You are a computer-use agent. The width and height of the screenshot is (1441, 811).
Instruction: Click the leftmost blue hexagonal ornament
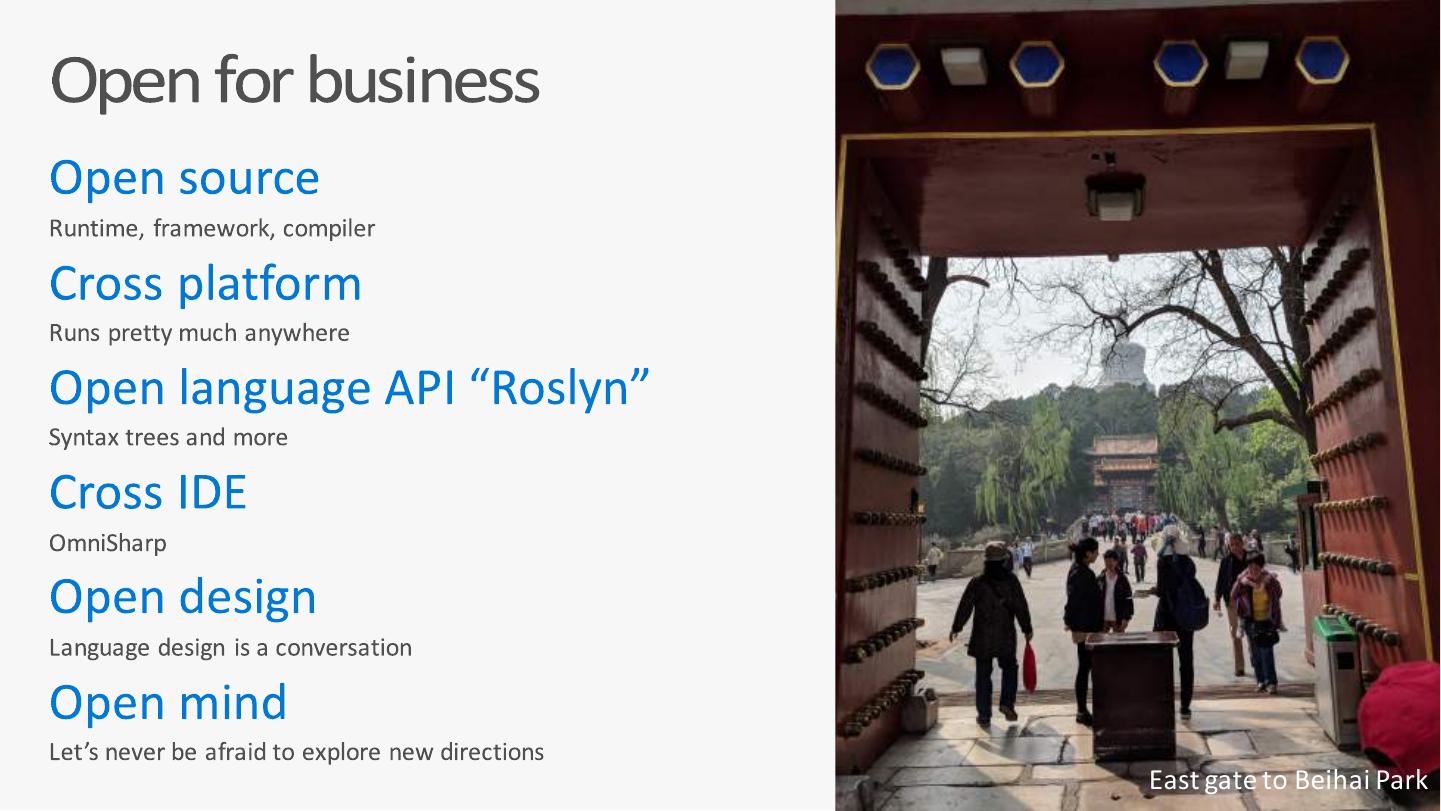point(892,67)
